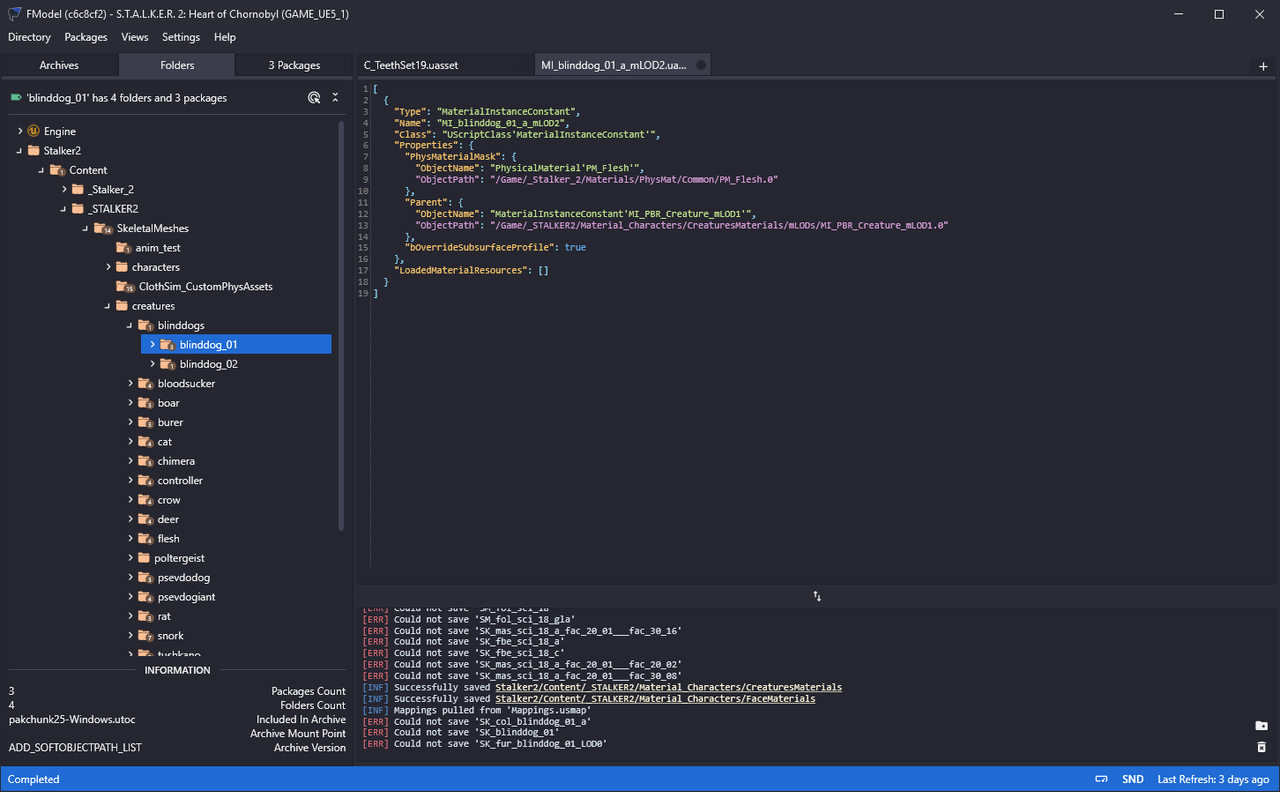Image resolution: width=1280 pixels, height=792 pixels.
Task: Open the saved CreaturesMaterials path link
Action: [668, 688]
